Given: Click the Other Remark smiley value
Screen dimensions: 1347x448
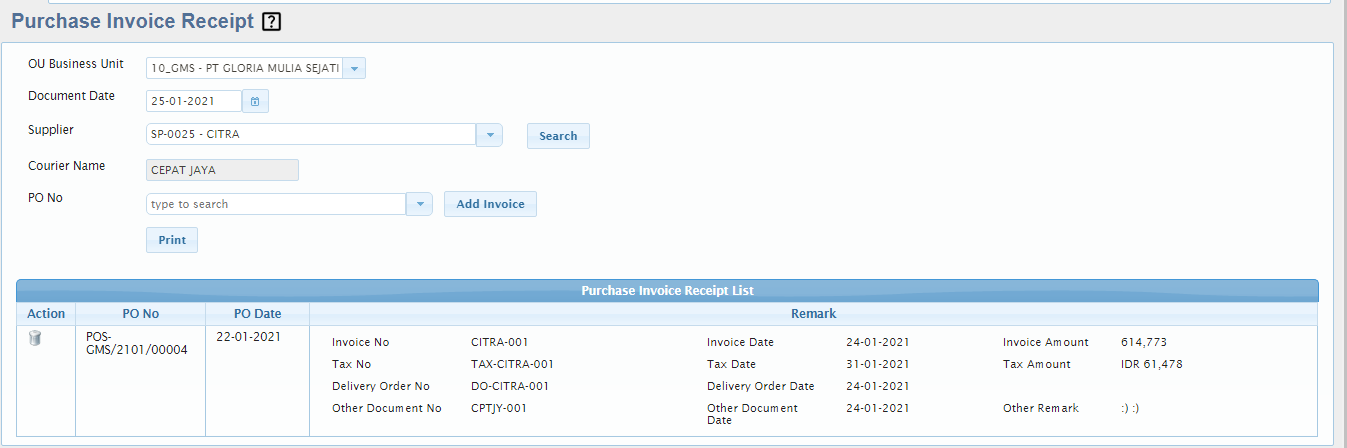Looking at the screenshot, I should (x=1131, y=408).
